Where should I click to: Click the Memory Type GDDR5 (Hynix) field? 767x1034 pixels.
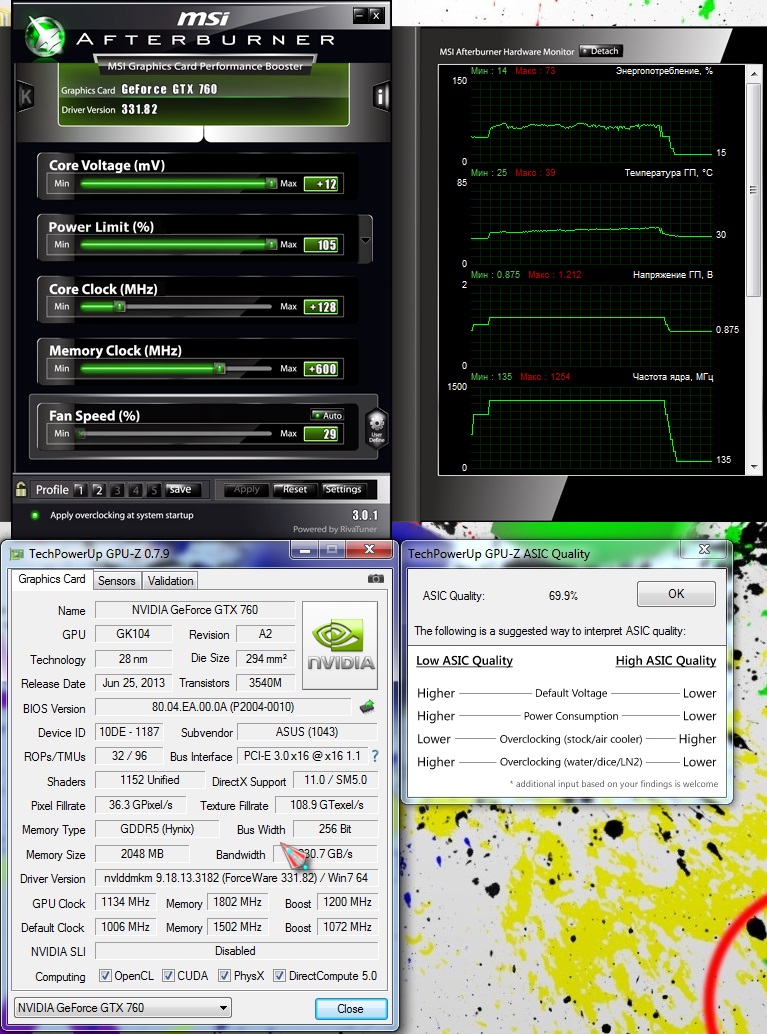(x=157, y=829)
